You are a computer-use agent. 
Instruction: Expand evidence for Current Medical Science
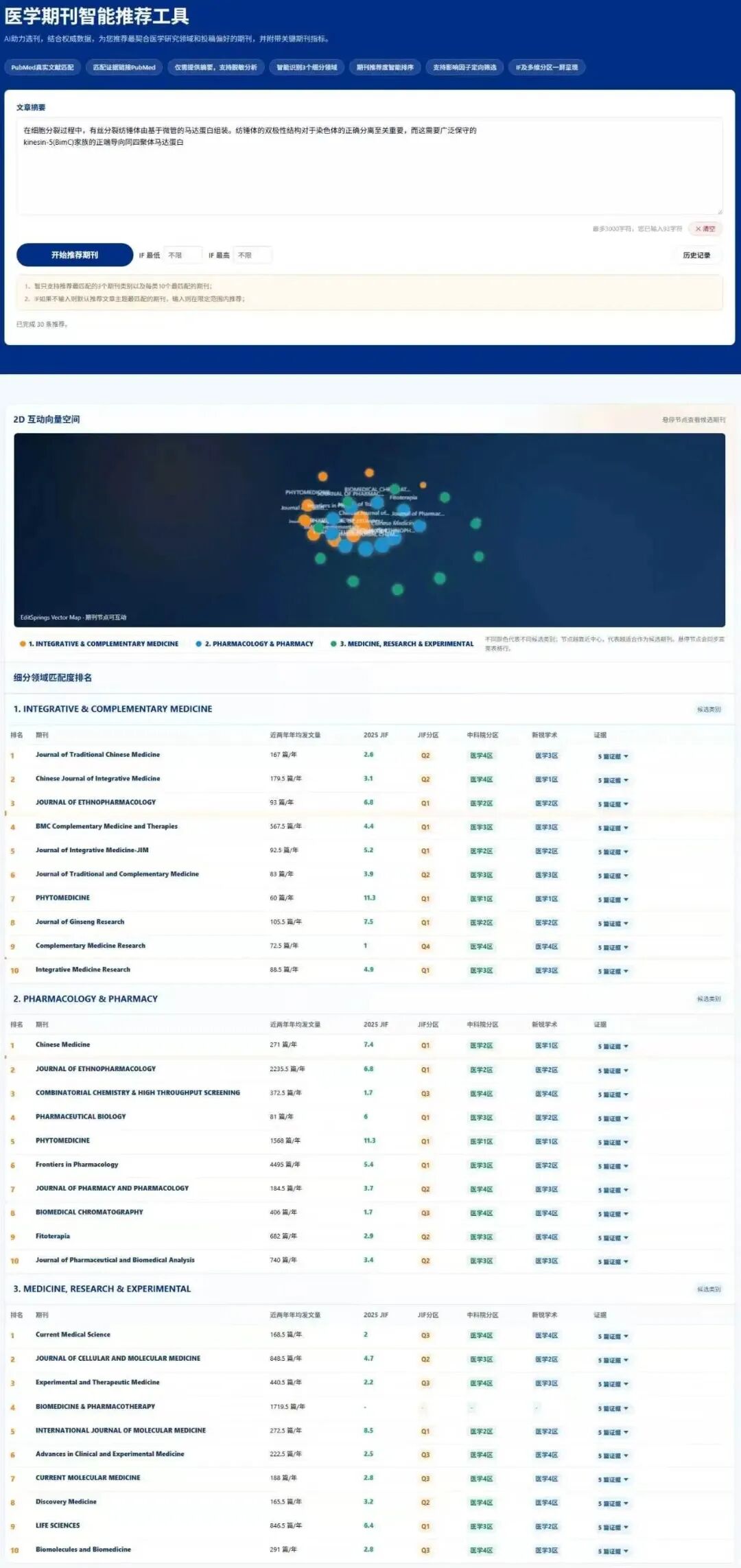pyautogui.click(x=613, y=1336)
